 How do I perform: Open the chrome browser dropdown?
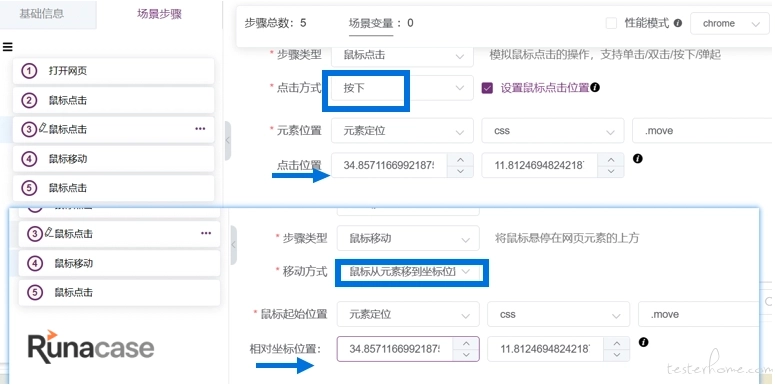(x=729, y=23)
